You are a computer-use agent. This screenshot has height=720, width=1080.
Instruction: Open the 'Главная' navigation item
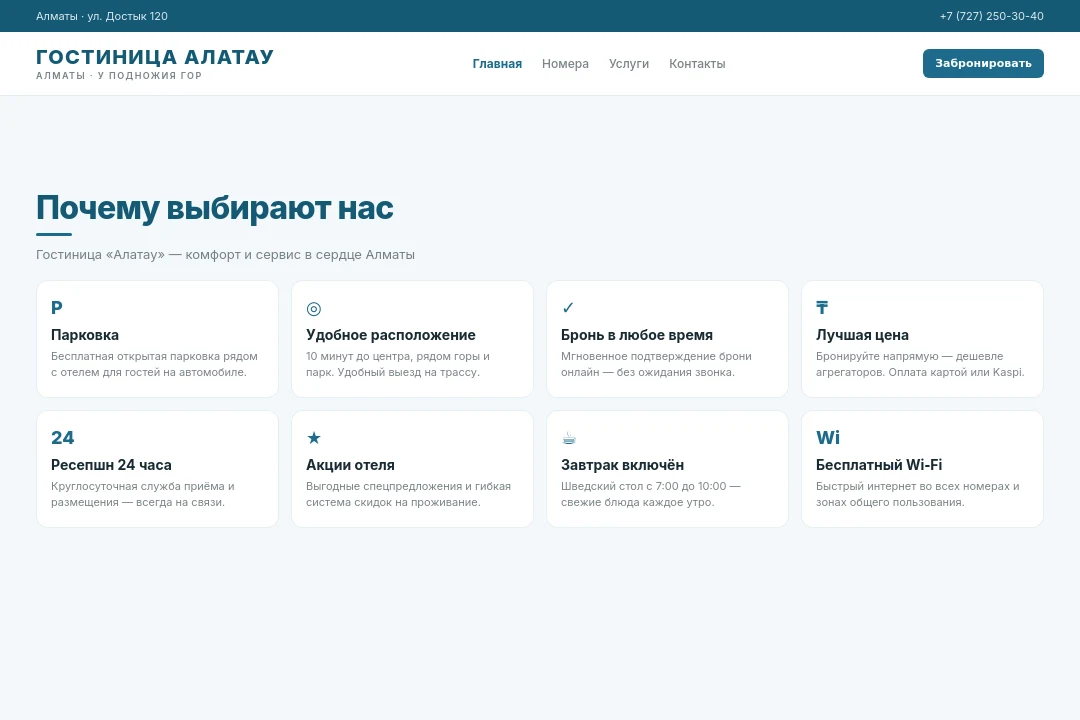click(x=497, y=63)
